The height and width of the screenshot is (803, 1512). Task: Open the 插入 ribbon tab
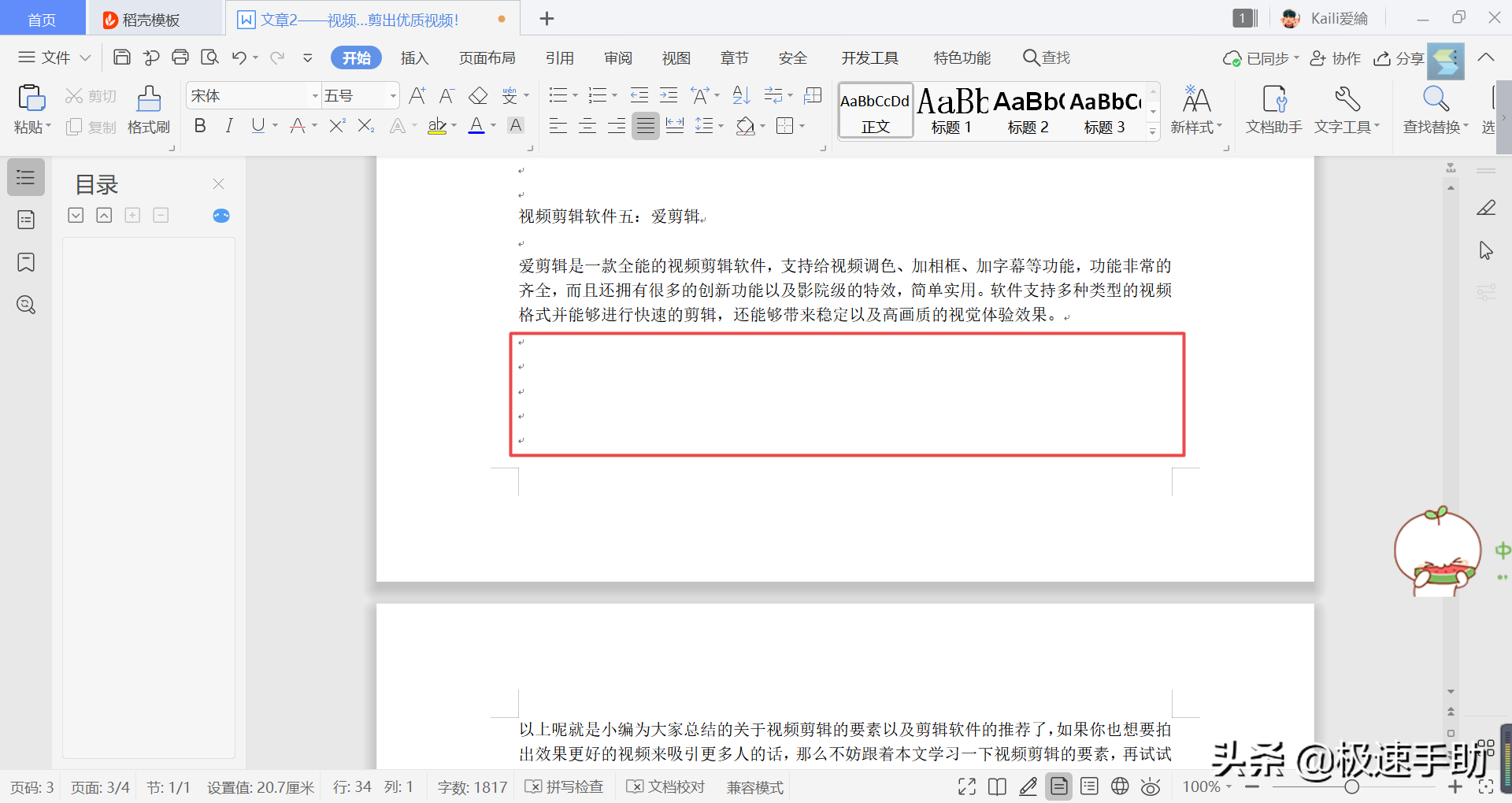pos(414,57)
